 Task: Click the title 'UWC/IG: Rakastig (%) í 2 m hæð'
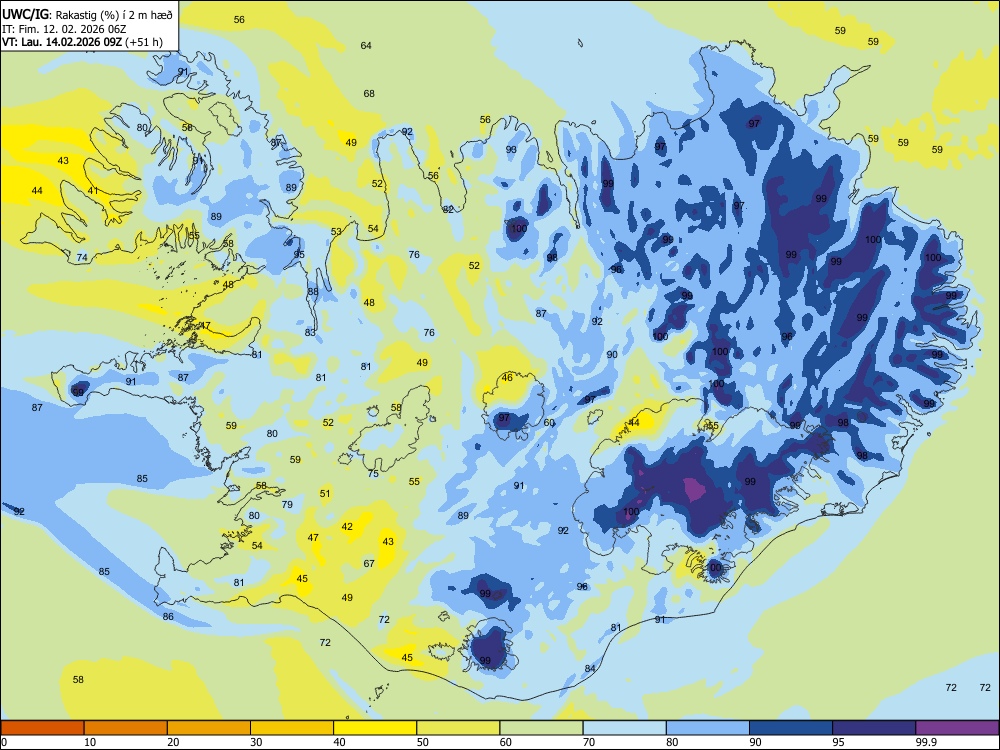coord(87,15)
